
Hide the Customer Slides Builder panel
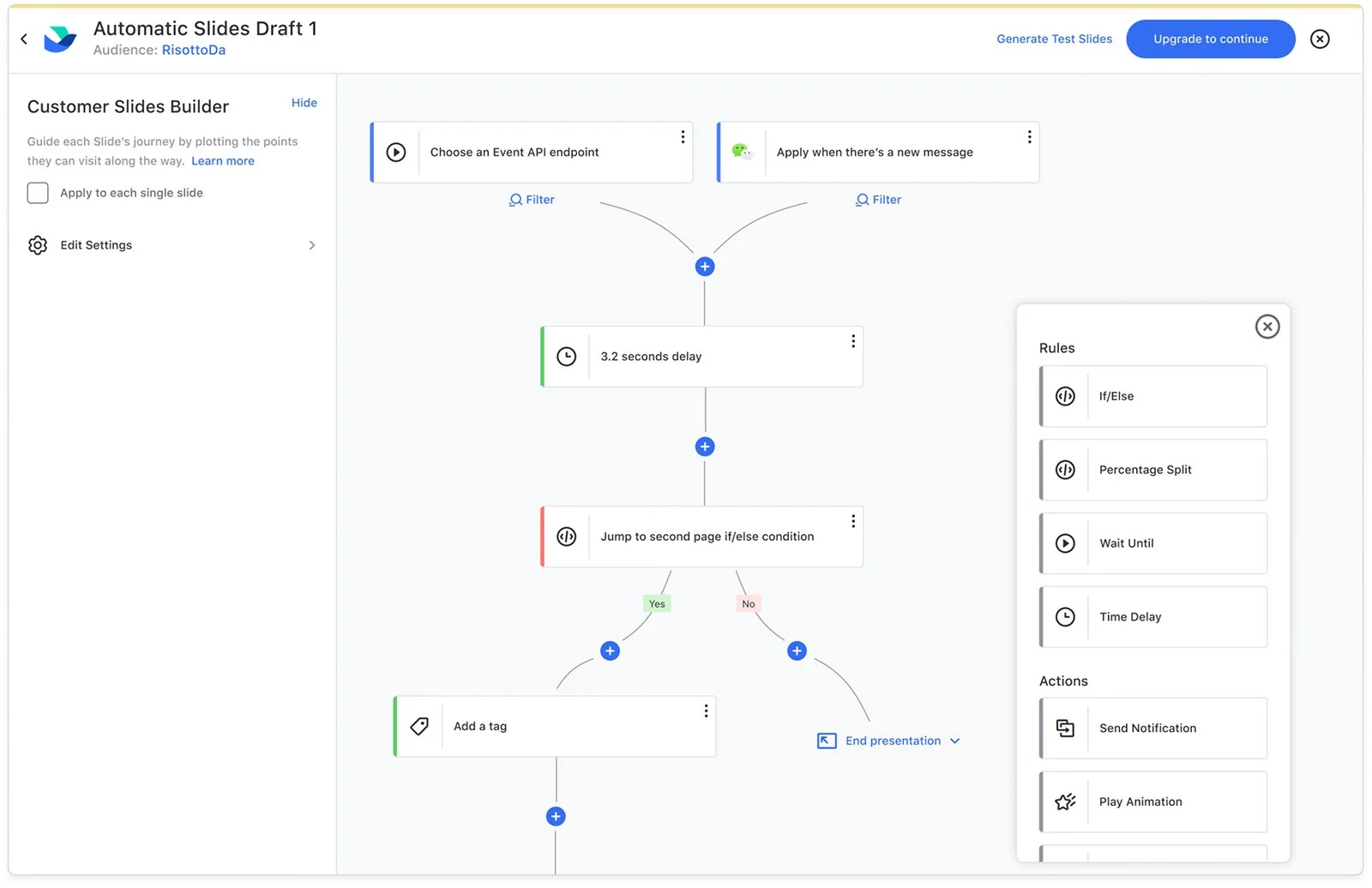point(304,103)
